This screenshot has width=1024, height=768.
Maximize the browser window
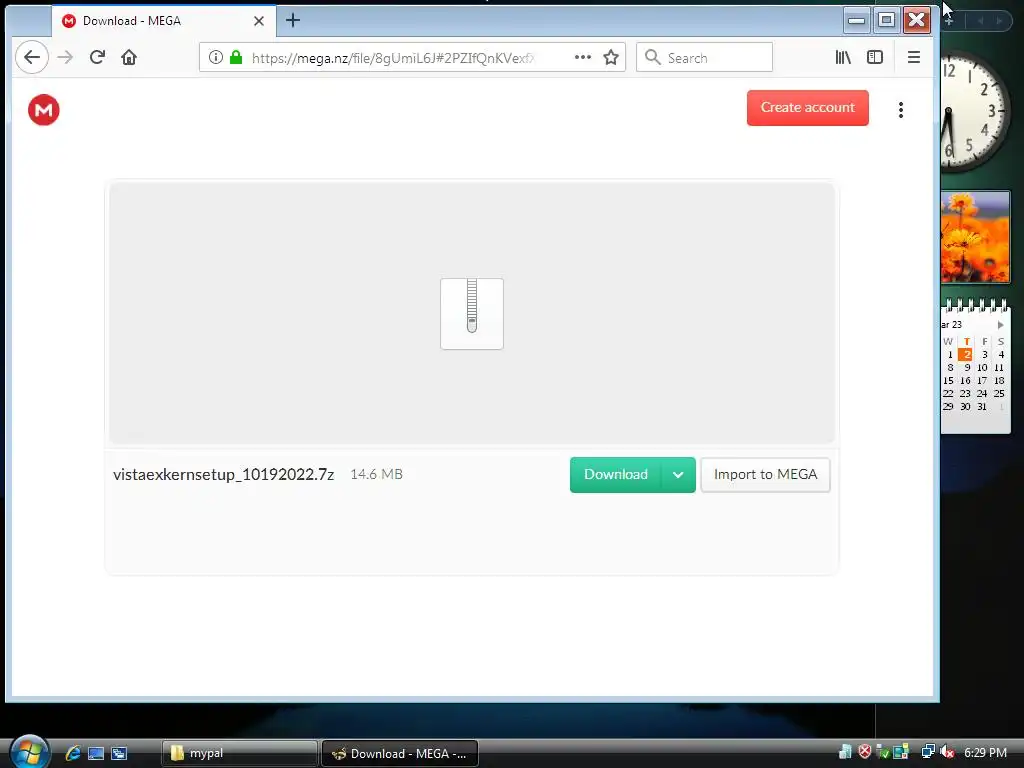coord(886,20)
